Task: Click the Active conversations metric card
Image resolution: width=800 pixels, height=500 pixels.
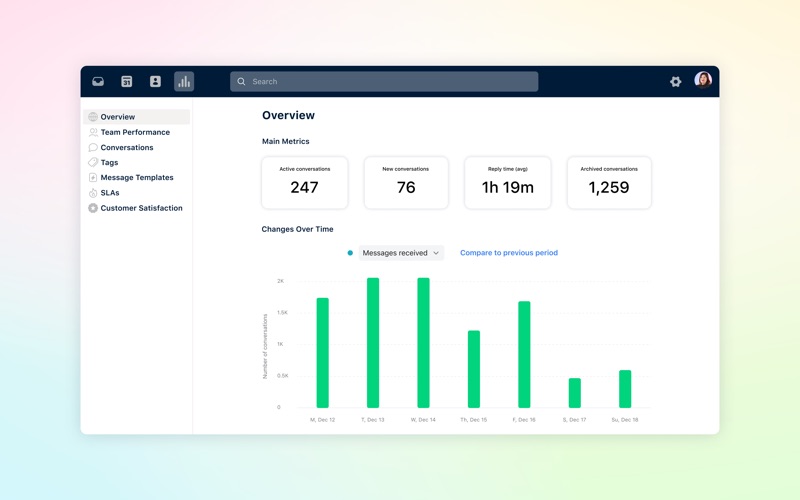Action: click(305, 183)
